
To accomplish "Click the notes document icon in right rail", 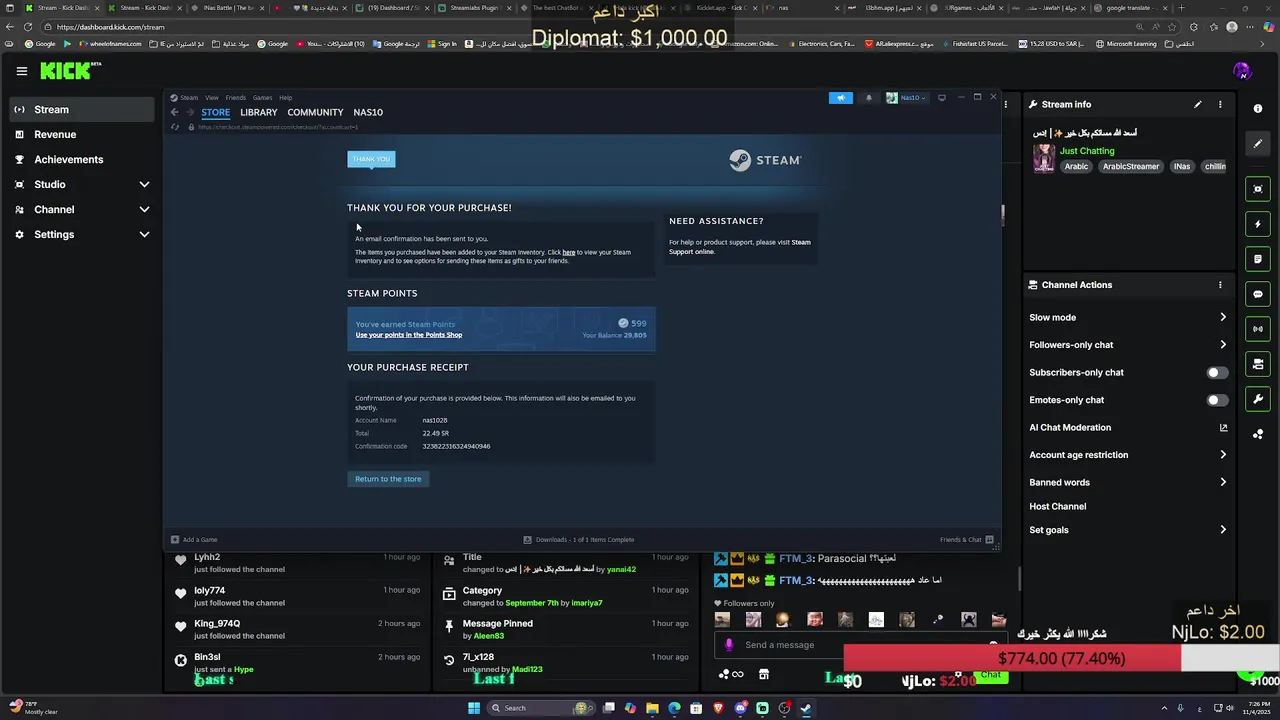I will coord(1258,259).
